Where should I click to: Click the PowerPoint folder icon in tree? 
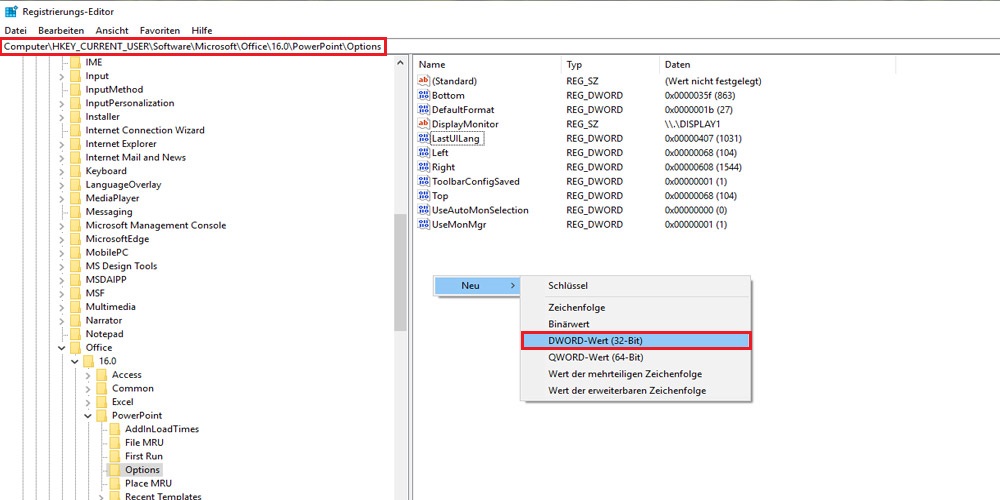[101, 415]
